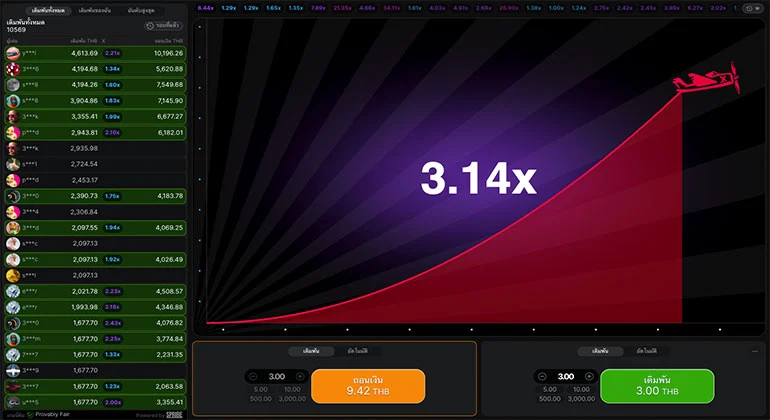
Task: Click the Provably Fair shield icon
Action: pos(30,413)
